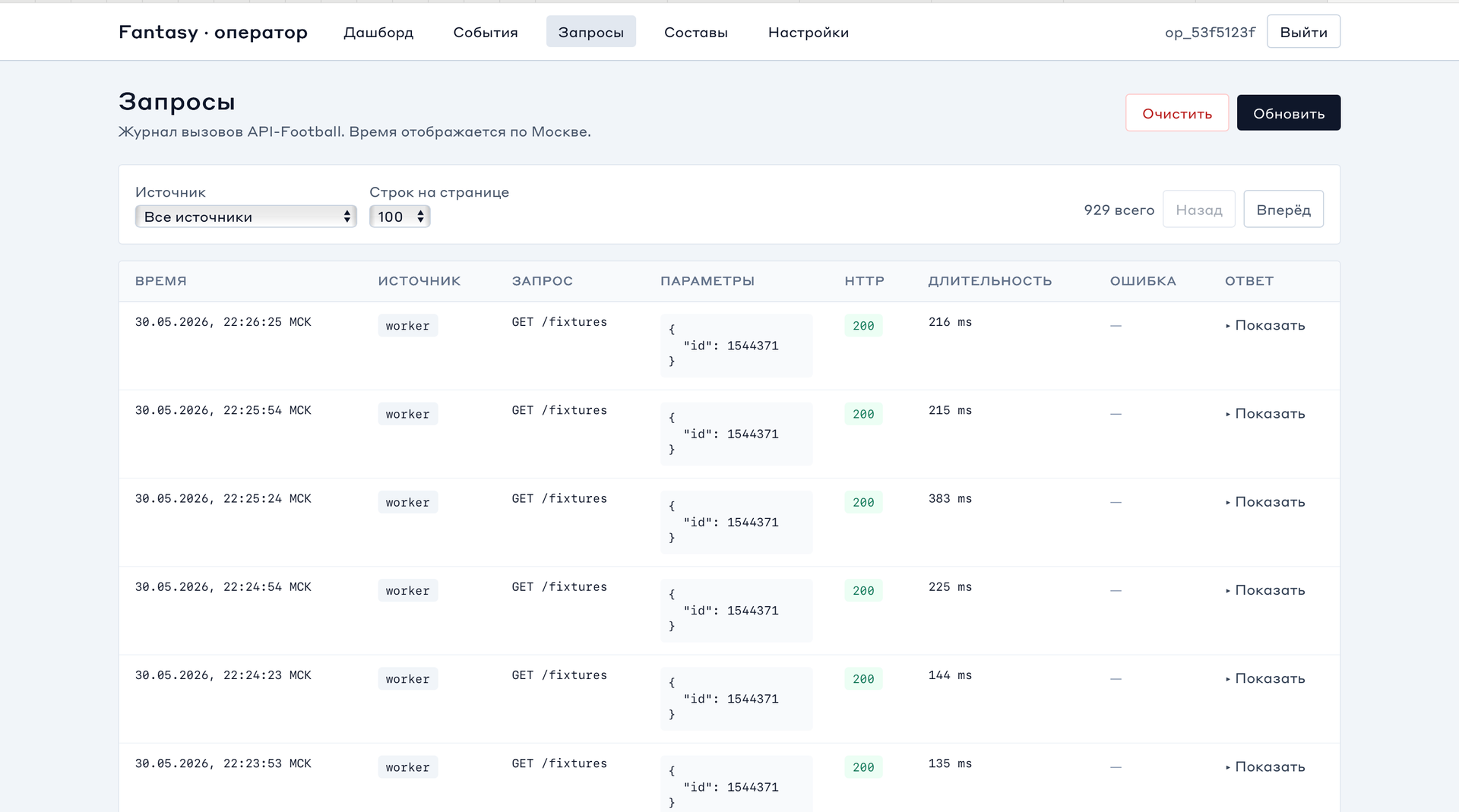This screenshot has width=1459, height=812.
Task: Open the Дашборд tab
Action: pyautogui.click(x=378, y=32)
